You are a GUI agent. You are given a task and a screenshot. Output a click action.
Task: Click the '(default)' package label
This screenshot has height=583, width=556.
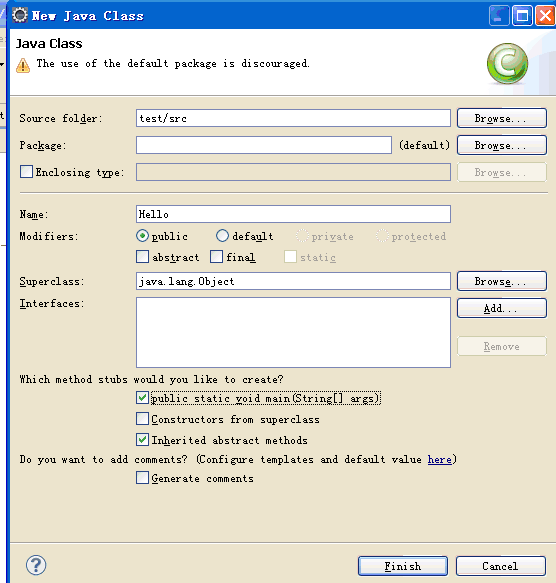[424, 145]
